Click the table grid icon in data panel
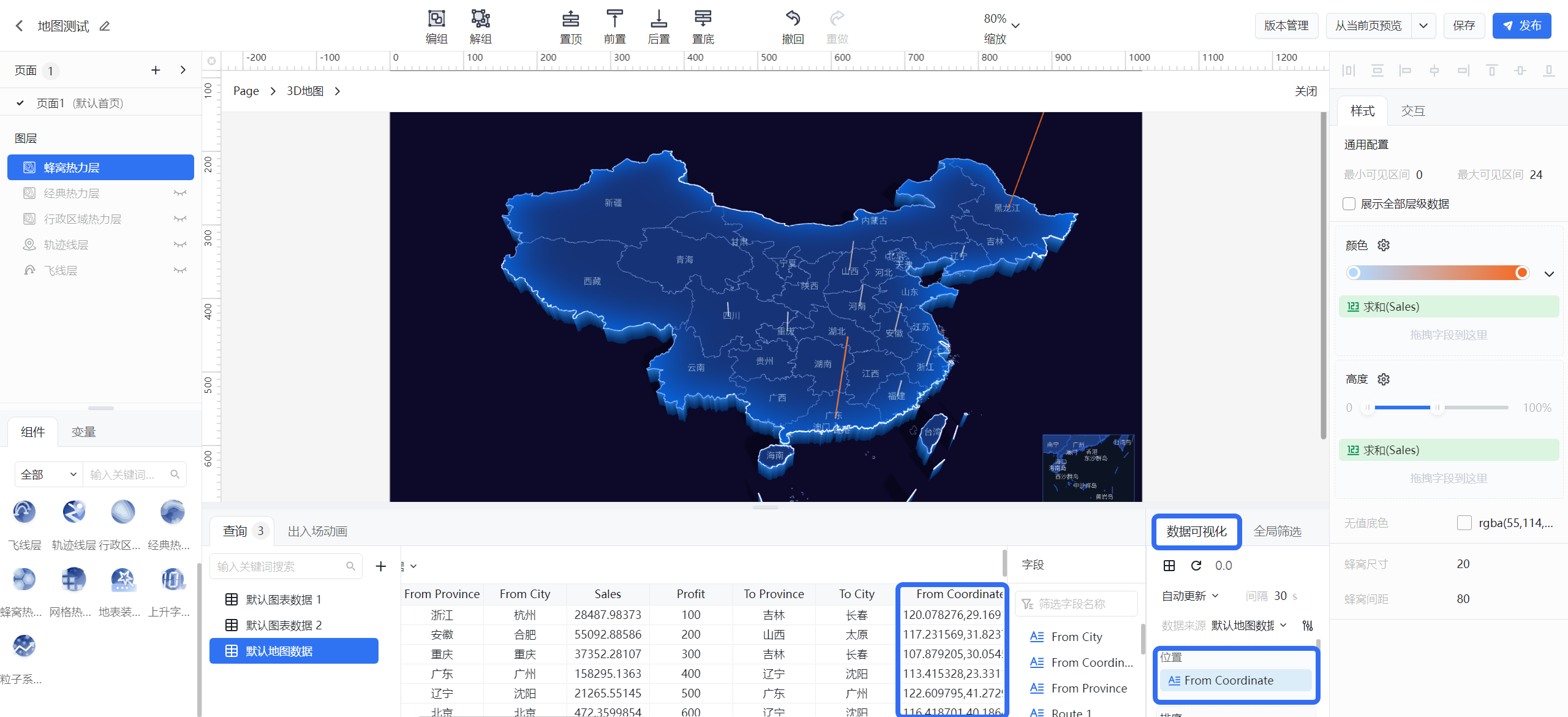The image size is (1568, 717). (x=1169, y=565)
